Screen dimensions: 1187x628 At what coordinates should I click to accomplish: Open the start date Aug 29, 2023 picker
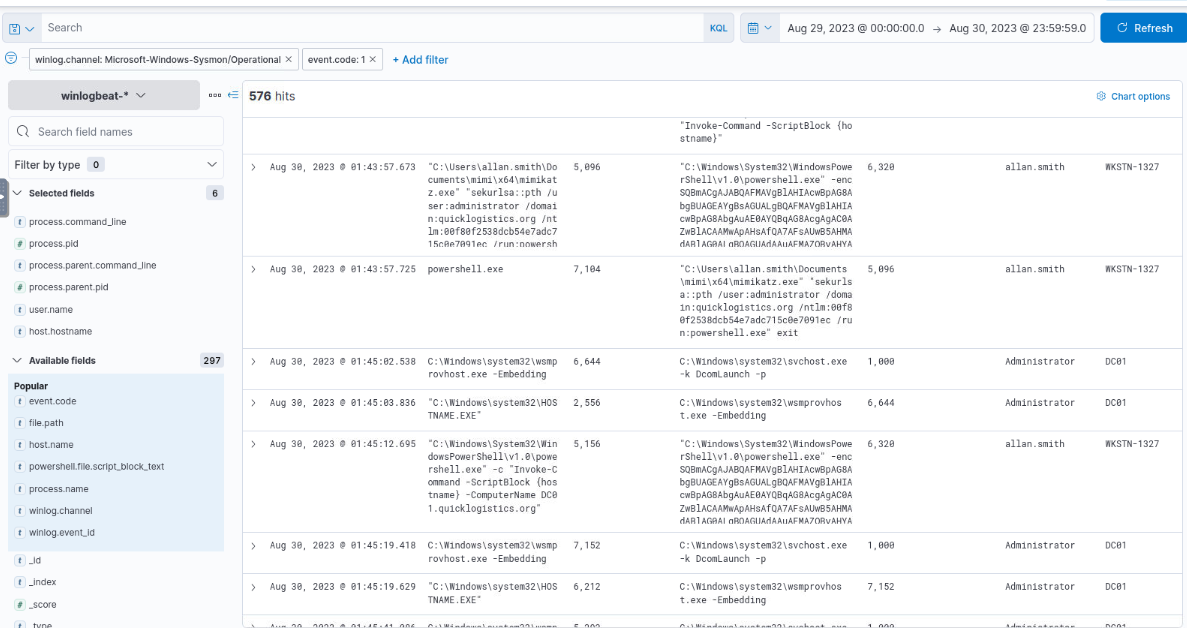coord(855,28)
